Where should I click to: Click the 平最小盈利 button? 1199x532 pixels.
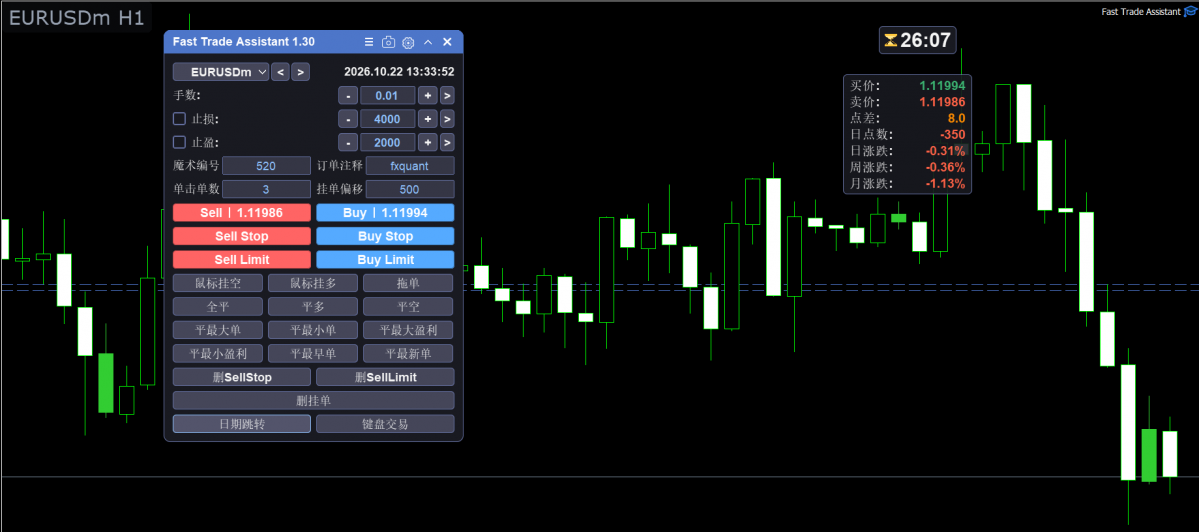pyautogui.click(x=218, y=353)
